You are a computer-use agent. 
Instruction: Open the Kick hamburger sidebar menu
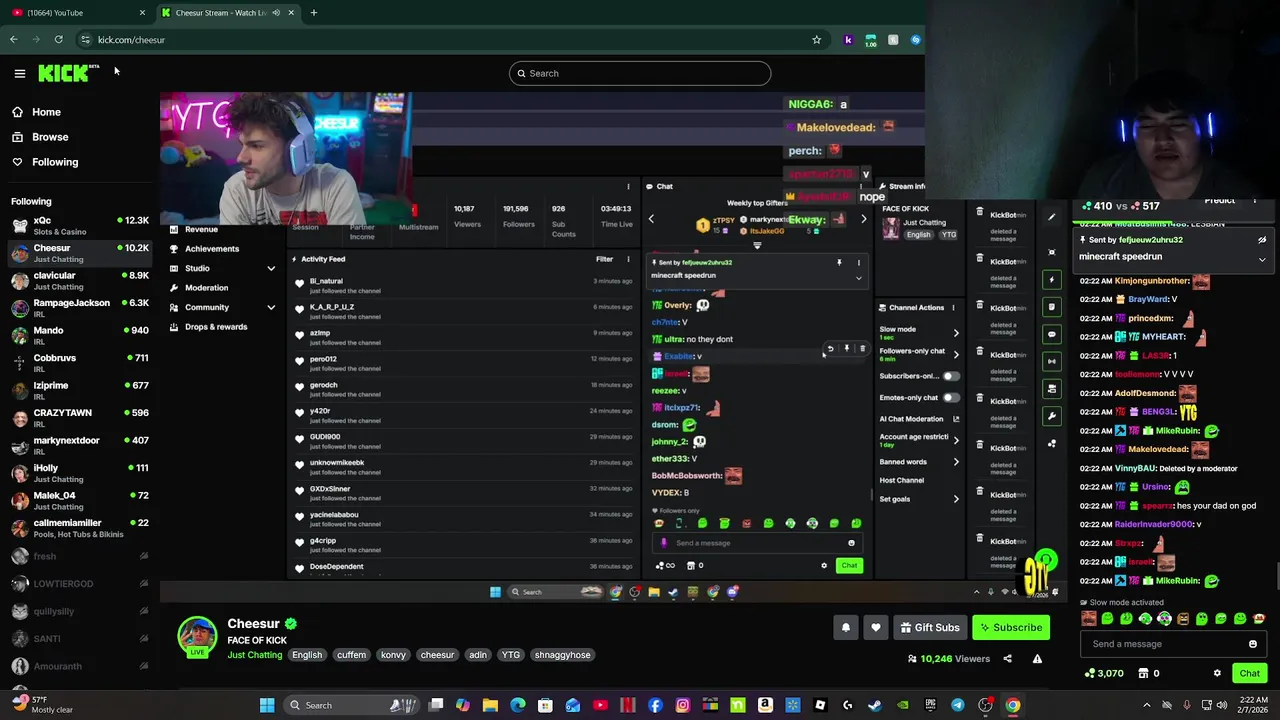pos(19,73)
